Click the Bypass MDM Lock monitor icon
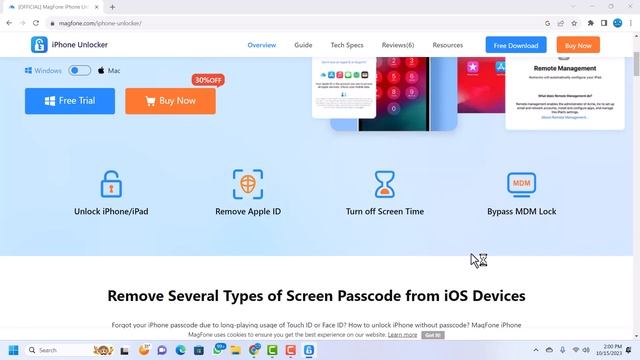The height and width of the screenshot is (360, 640). 522,184
